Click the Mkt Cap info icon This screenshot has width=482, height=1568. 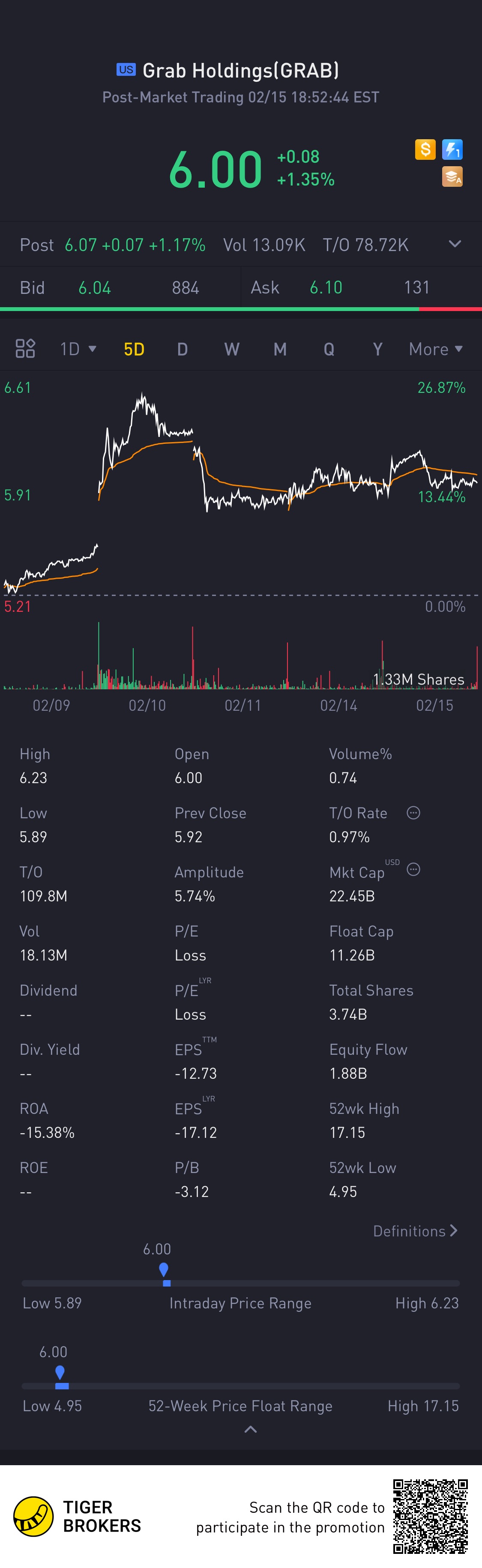click(413, 869)
